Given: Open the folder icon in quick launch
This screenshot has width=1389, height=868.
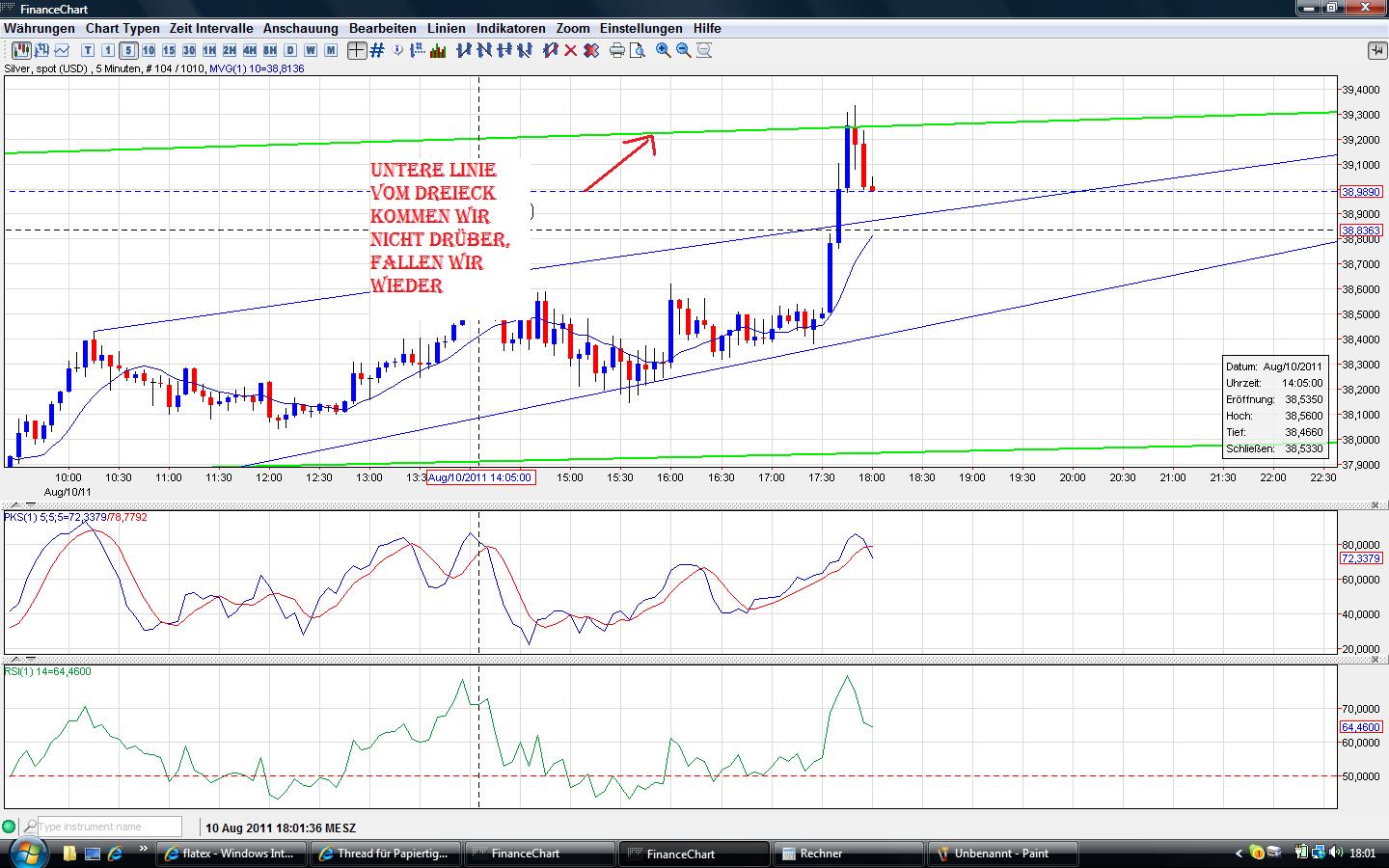Looking at the screenshot, I should [x=69, y=854].
